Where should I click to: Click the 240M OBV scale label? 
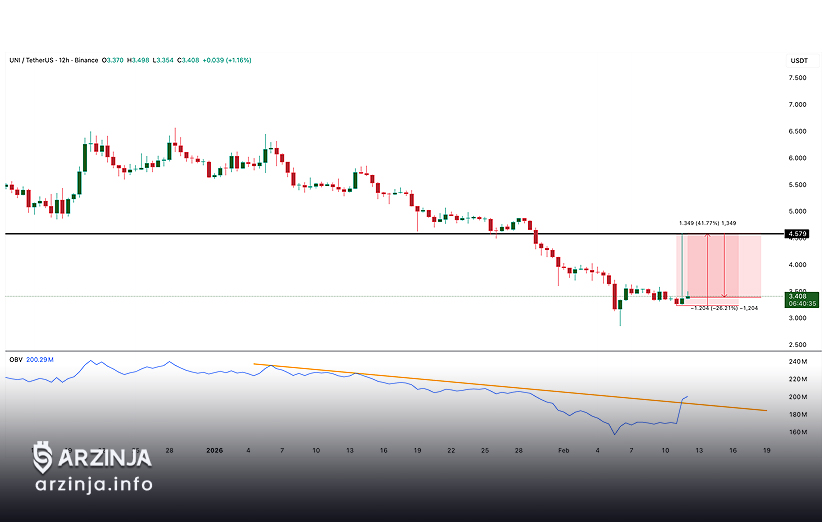coord(798,361)
